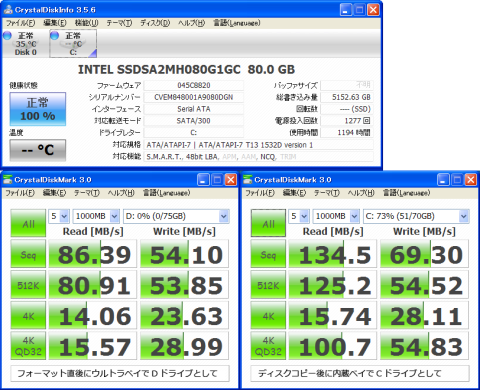Expand 1000MB size dropdown in left CrystalDiskMark

pos(114,216)
